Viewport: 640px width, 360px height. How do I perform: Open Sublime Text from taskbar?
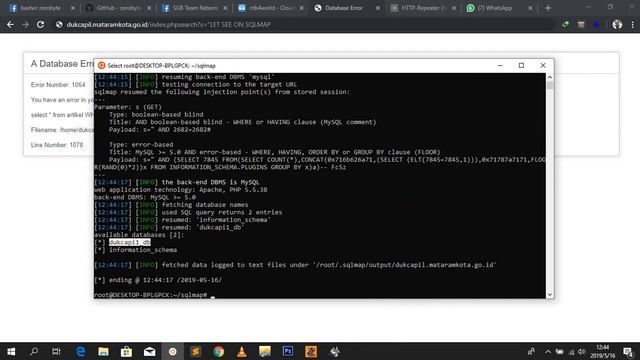click(196, 351)
